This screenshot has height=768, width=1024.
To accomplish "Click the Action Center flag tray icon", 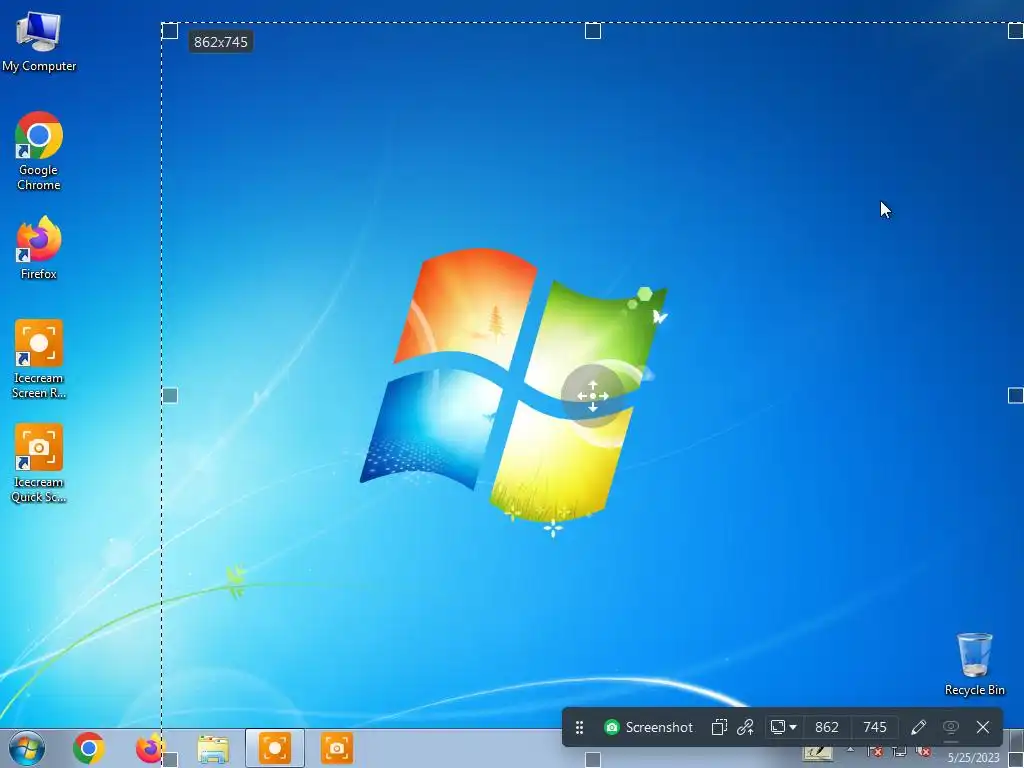I will (x=874, y=752).
